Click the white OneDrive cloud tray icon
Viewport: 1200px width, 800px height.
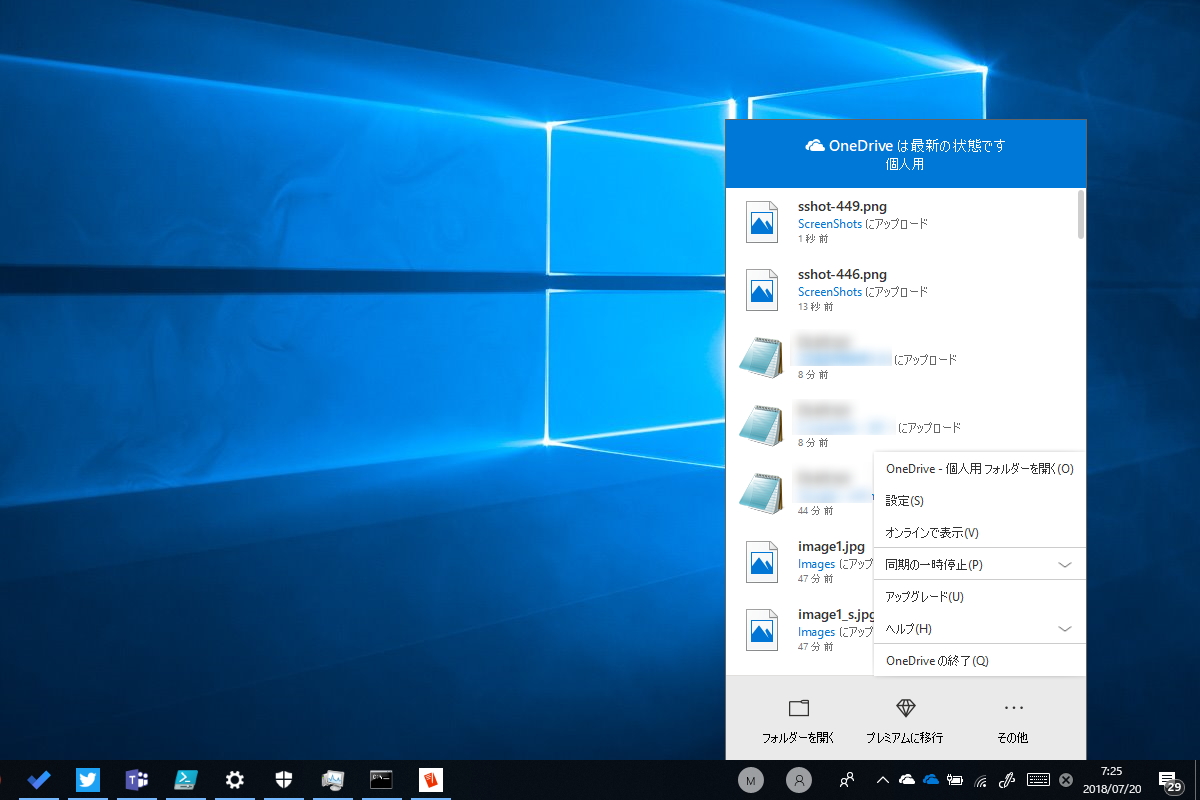[907, 780]
